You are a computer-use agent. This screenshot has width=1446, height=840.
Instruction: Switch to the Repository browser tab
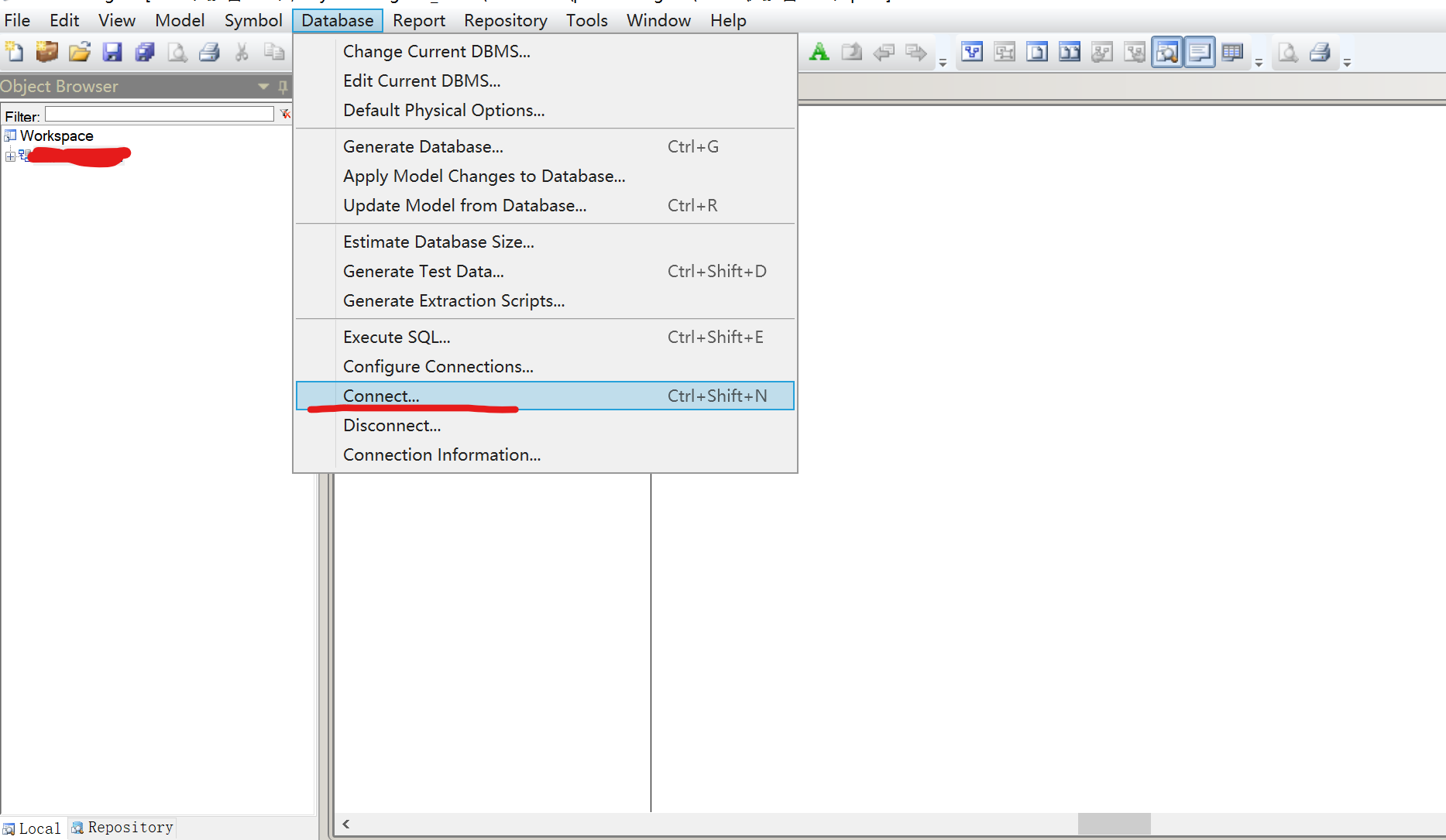[x=122, y=828]
